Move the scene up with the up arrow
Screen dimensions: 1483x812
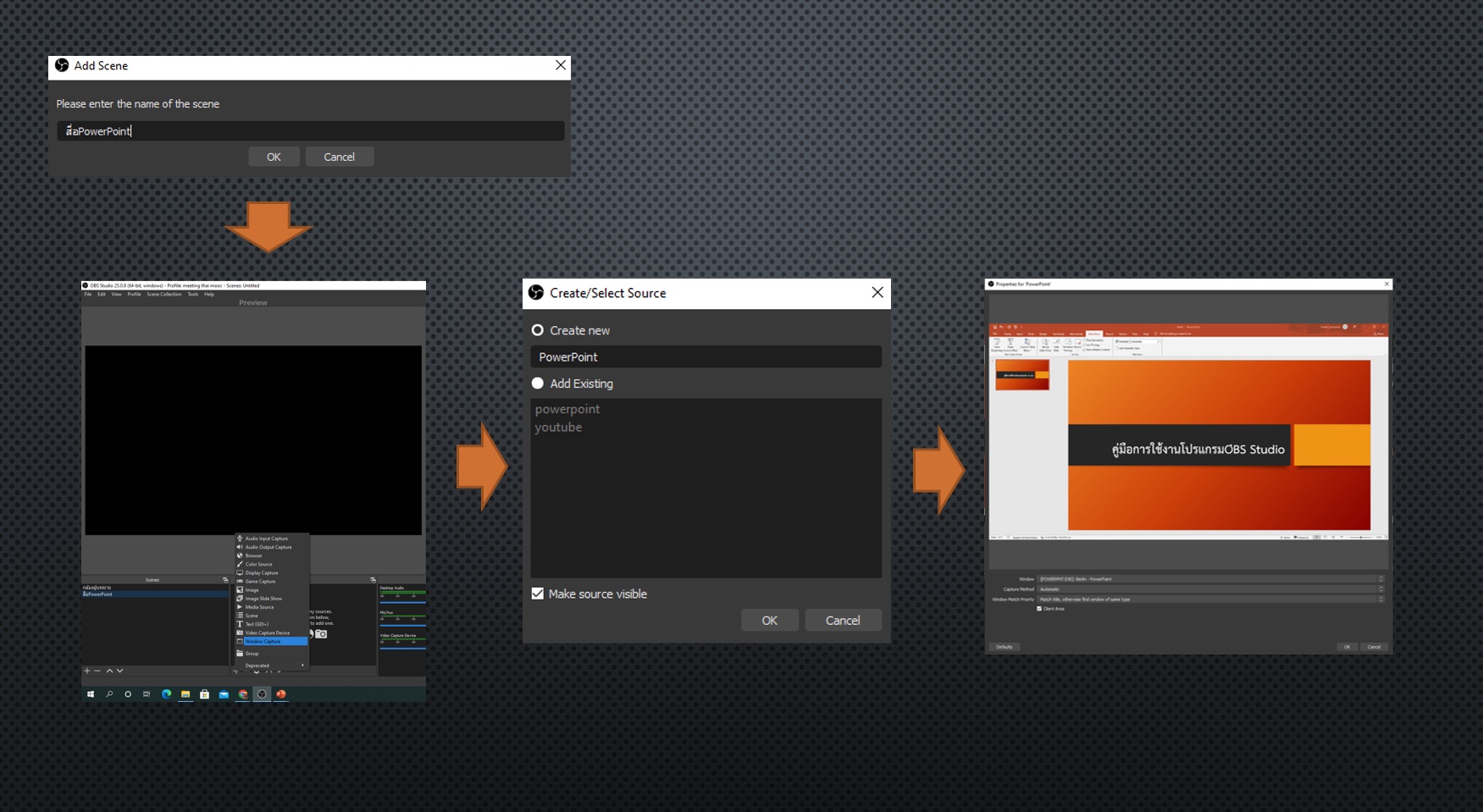[109, 671]
